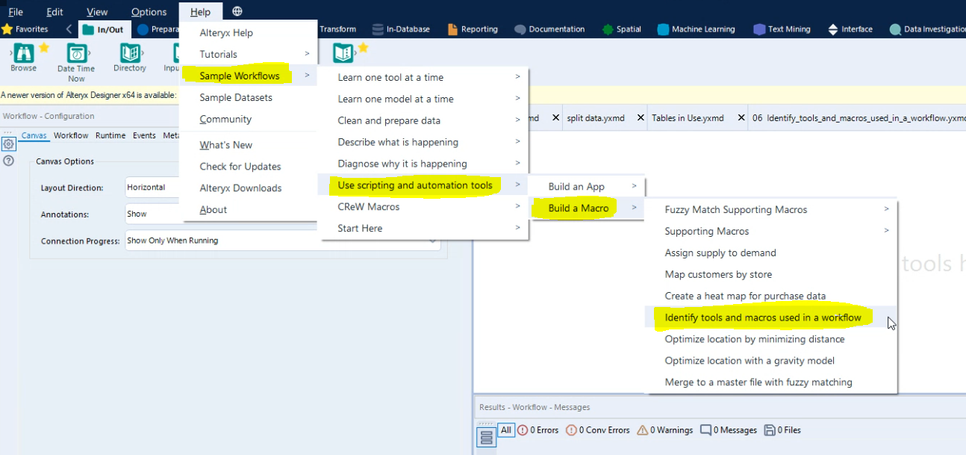Expand the CReW Macros submenu
This screenshot has width=966, height=455.
click(423, 207)
